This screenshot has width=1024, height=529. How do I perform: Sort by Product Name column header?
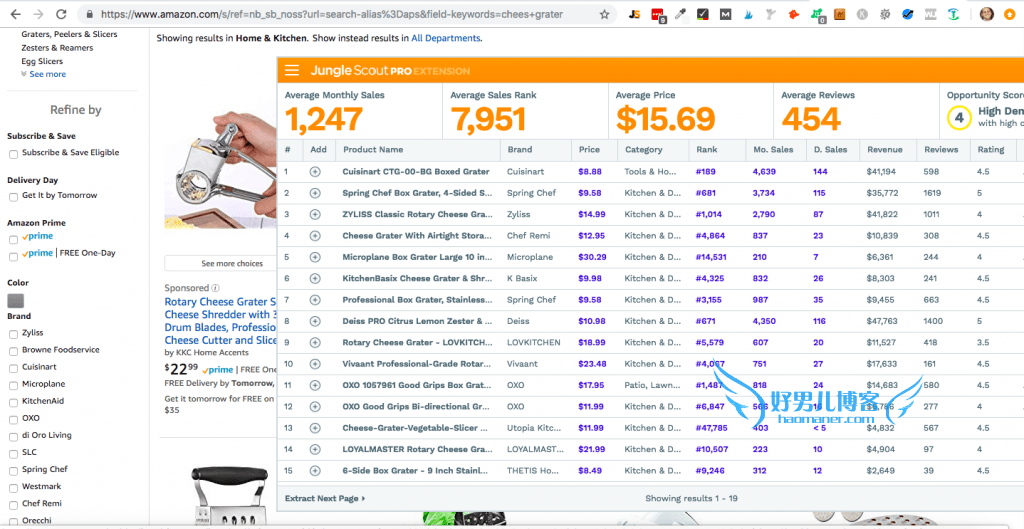(x=373, y=150)
